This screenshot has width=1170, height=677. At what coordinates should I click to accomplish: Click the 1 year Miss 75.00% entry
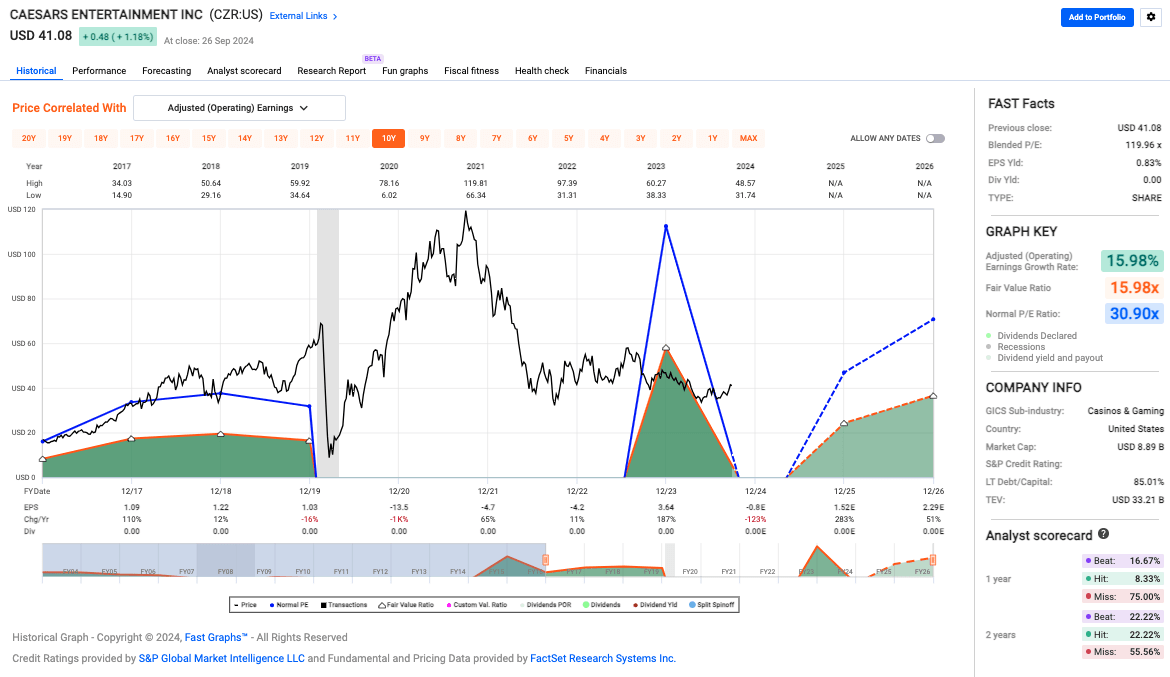click(x=1122, y=596)
